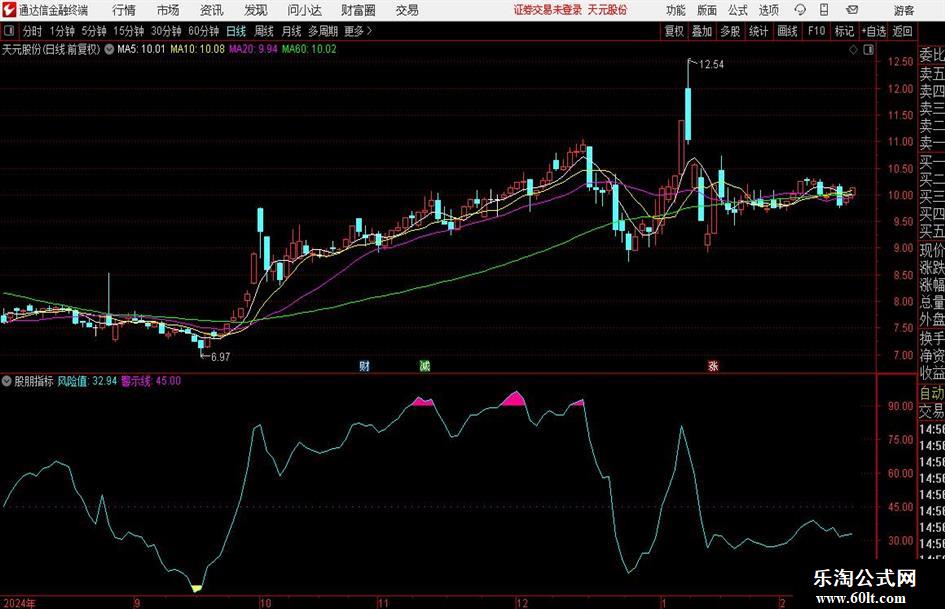
Task: Click the 标记 mark button
Action: pos(844,31)
